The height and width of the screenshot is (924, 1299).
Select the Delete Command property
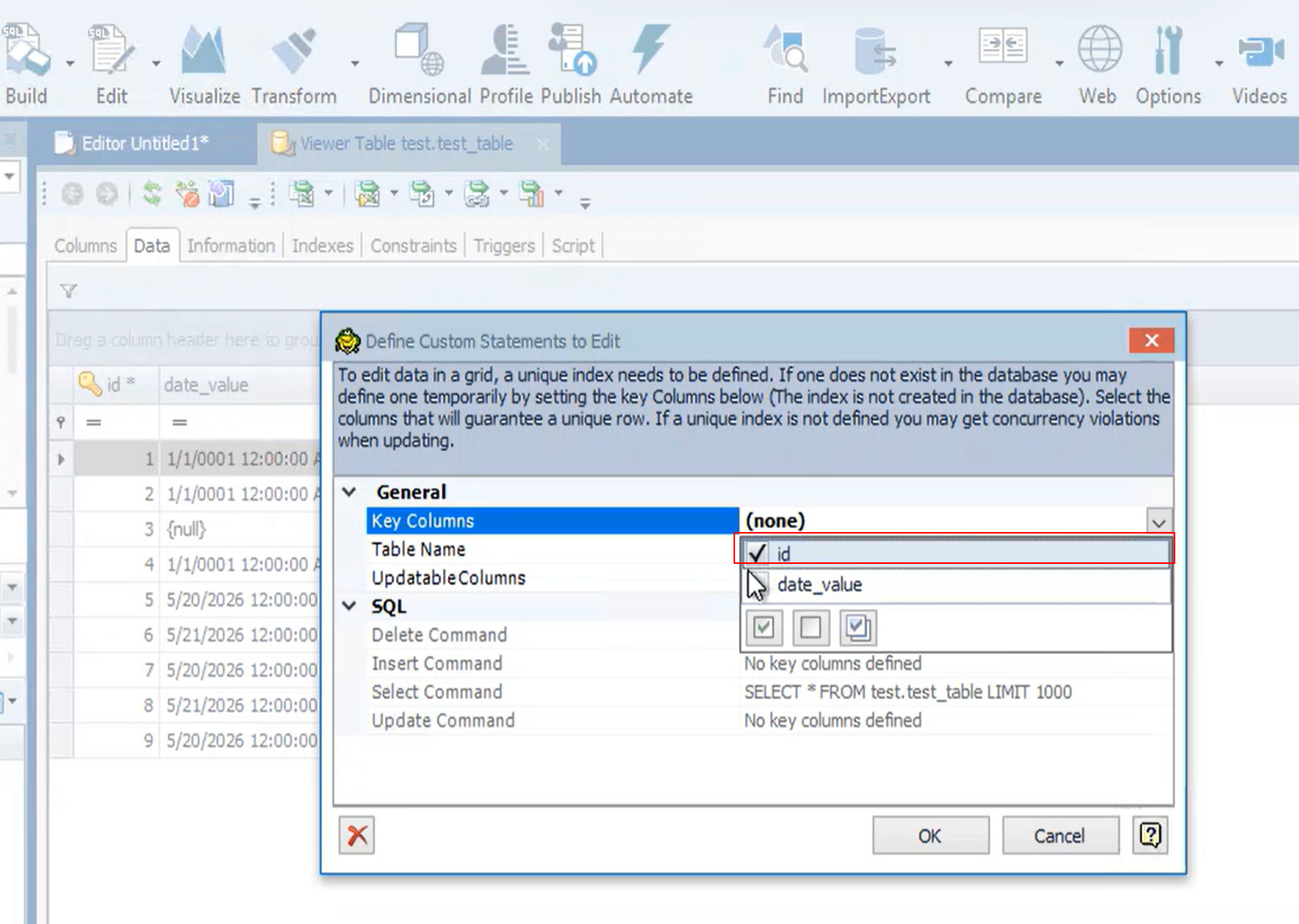[552, 635]
